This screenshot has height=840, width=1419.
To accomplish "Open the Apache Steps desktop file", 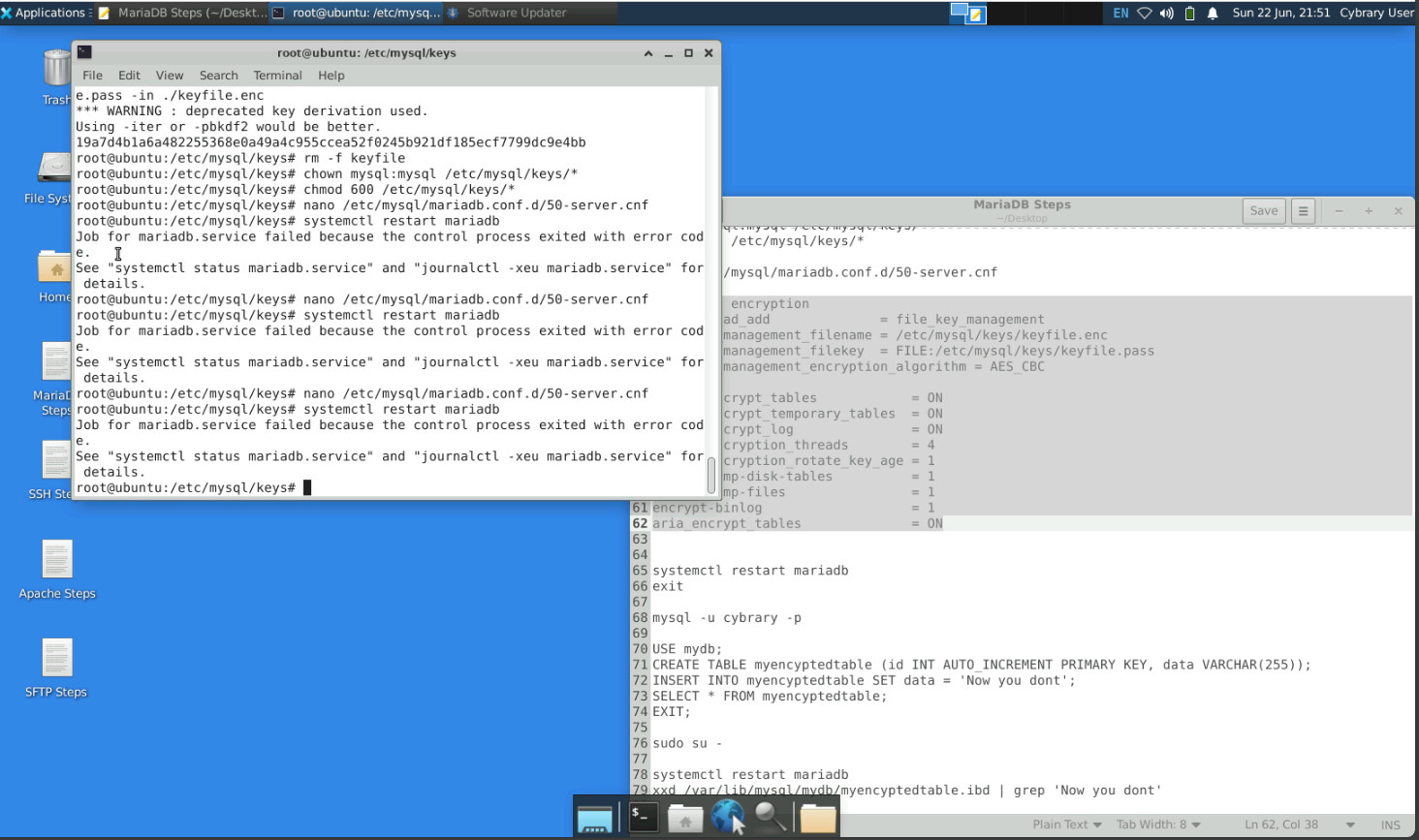I will 57,561.
